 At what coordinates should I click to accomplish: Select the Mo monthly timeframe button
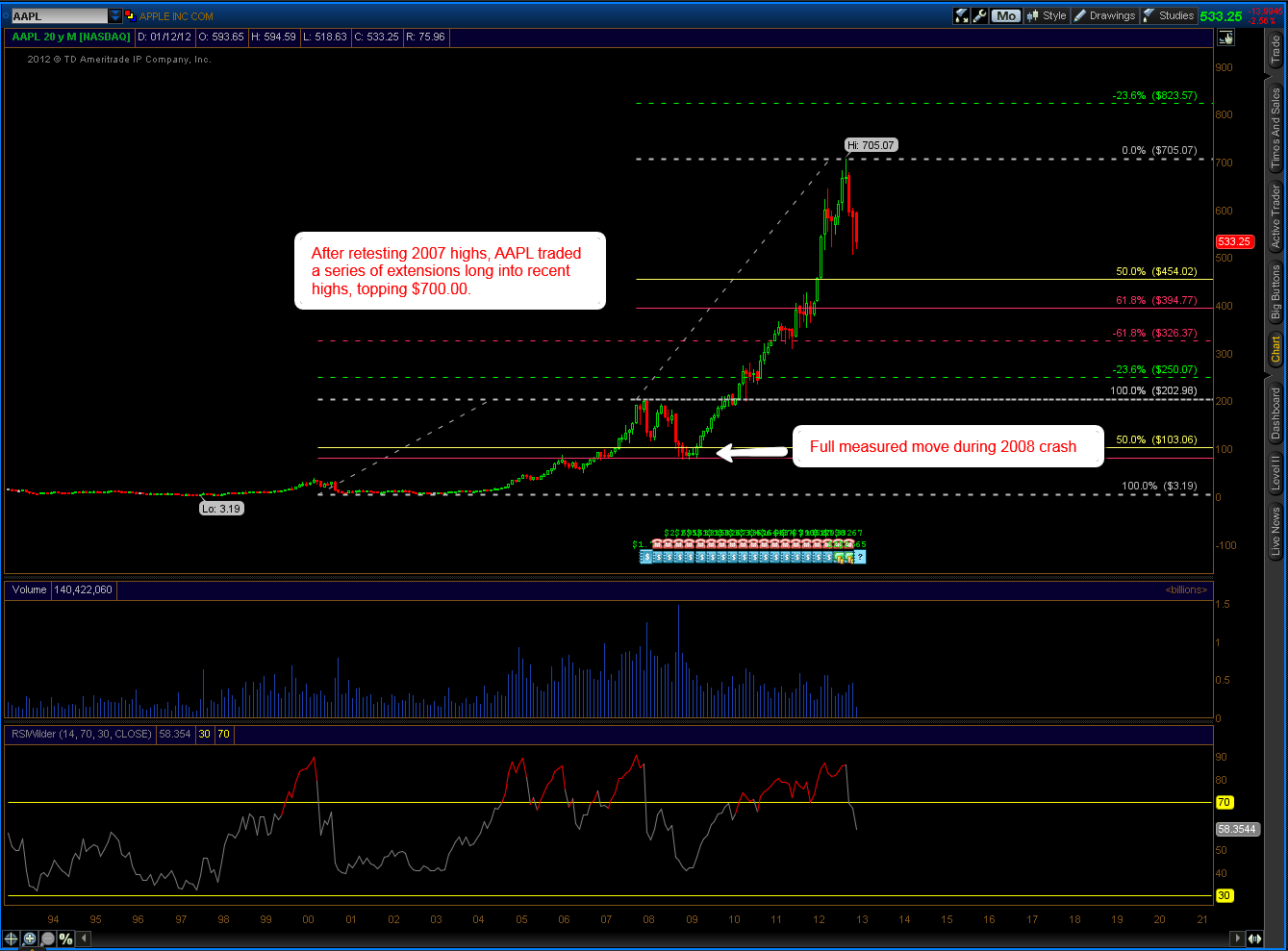click(x=1006, y=15)
